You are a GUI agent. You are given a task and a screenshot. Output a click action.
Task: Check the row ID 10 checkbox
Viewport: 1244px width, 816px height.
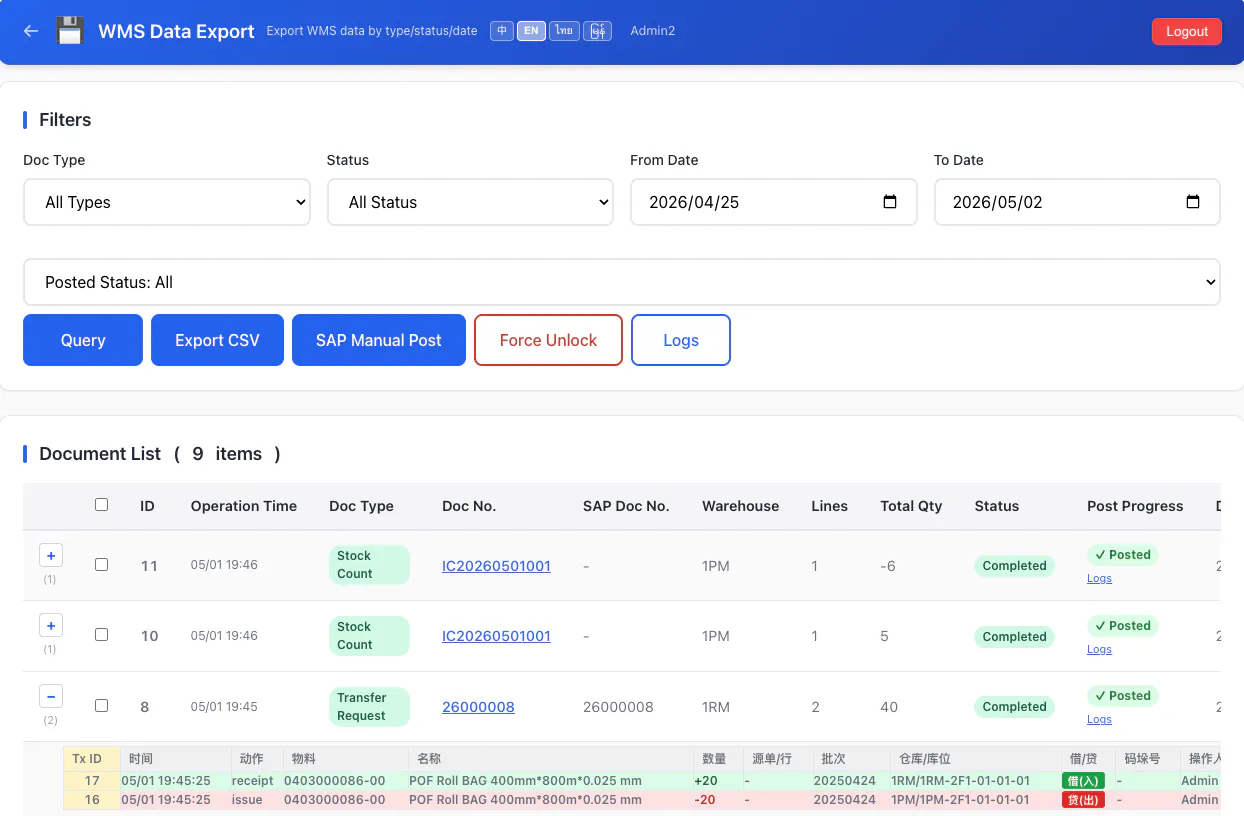[101, 634]
